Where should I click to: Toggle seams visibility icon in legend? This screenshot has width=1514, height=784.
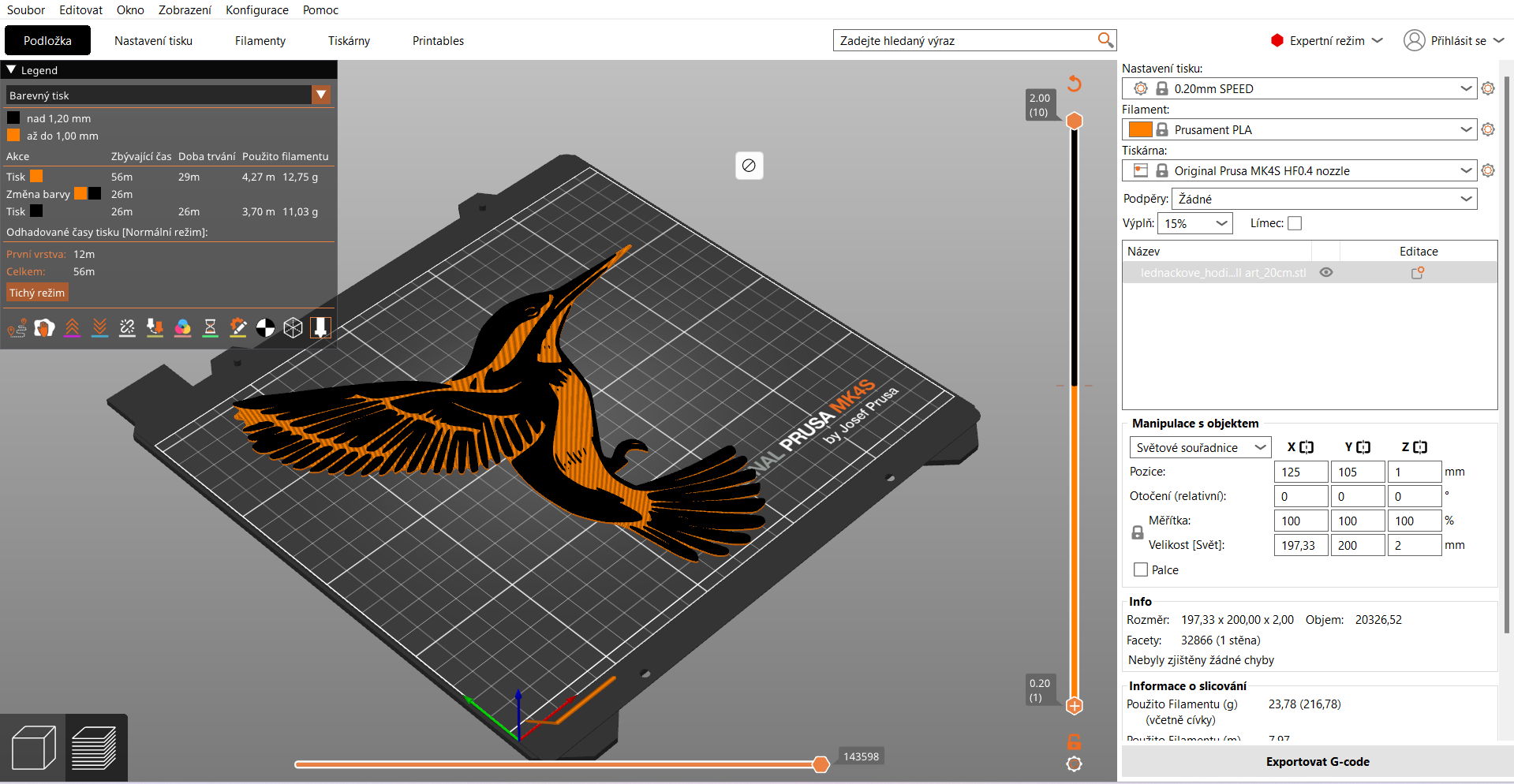[x=127, y=327]
